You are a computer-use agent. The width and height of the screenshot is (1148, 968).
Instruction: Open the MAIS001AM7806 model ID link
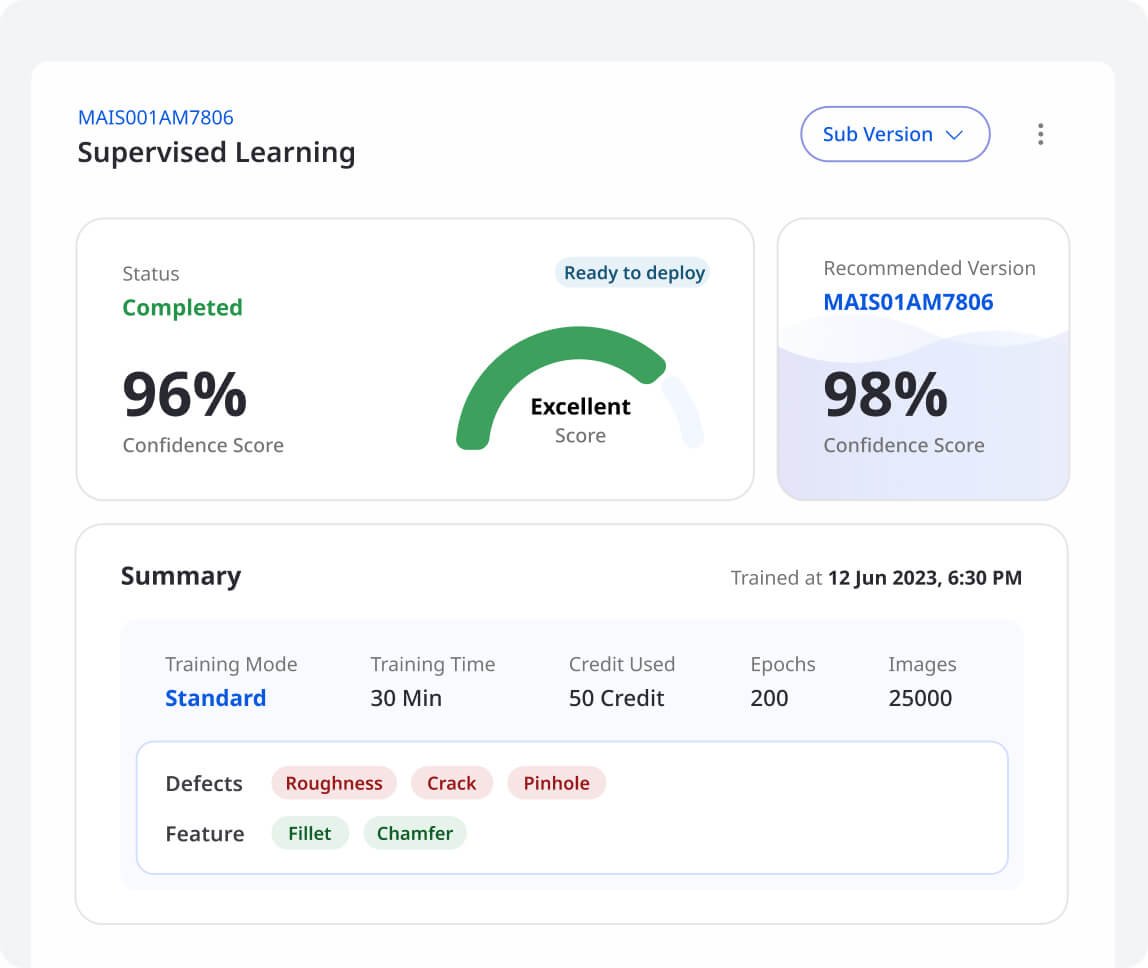tap(155, 117)
